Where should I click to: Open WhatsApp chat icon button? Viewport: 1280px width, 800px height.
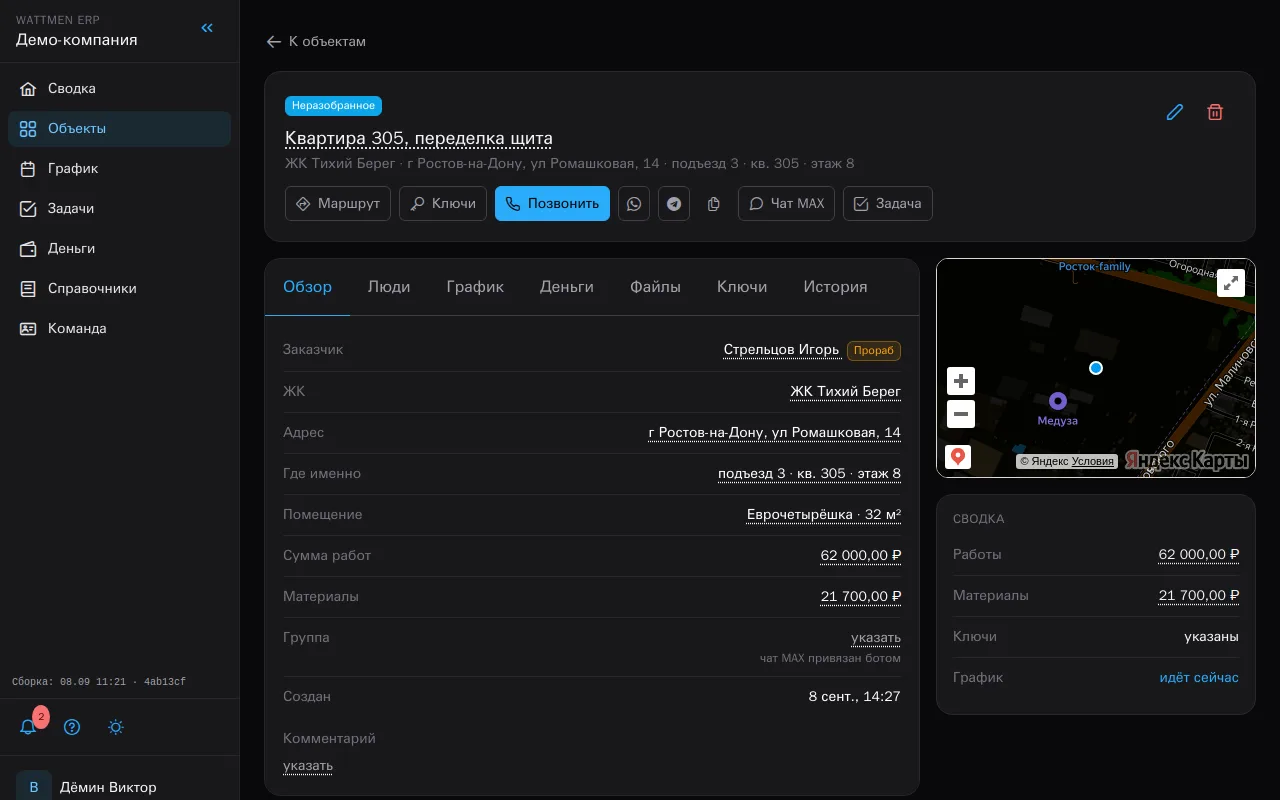click(x=634, y=204)
